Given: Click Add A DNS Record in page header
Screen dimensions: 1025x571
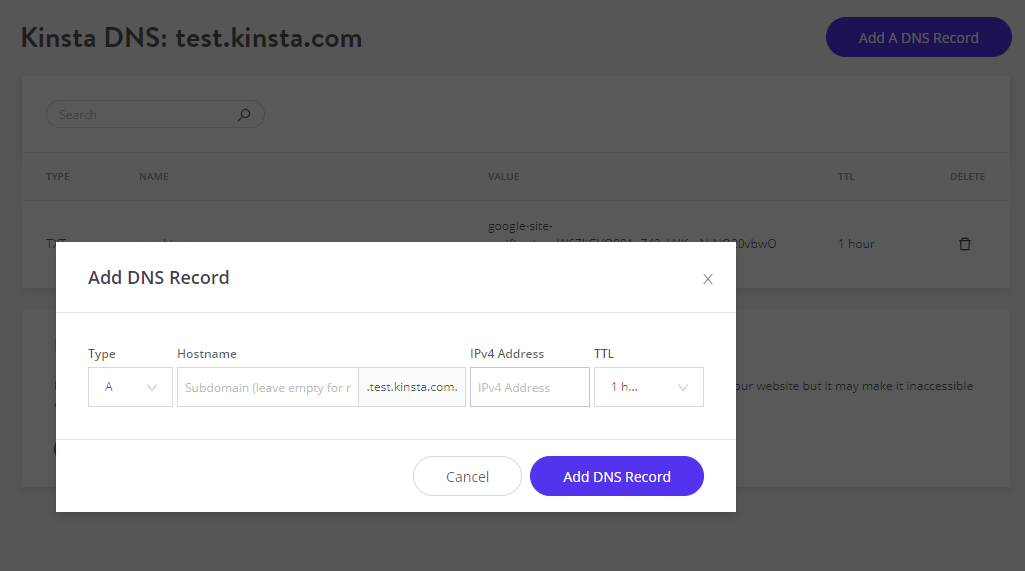Looking at the screenshot, I should tap(918, 37).
